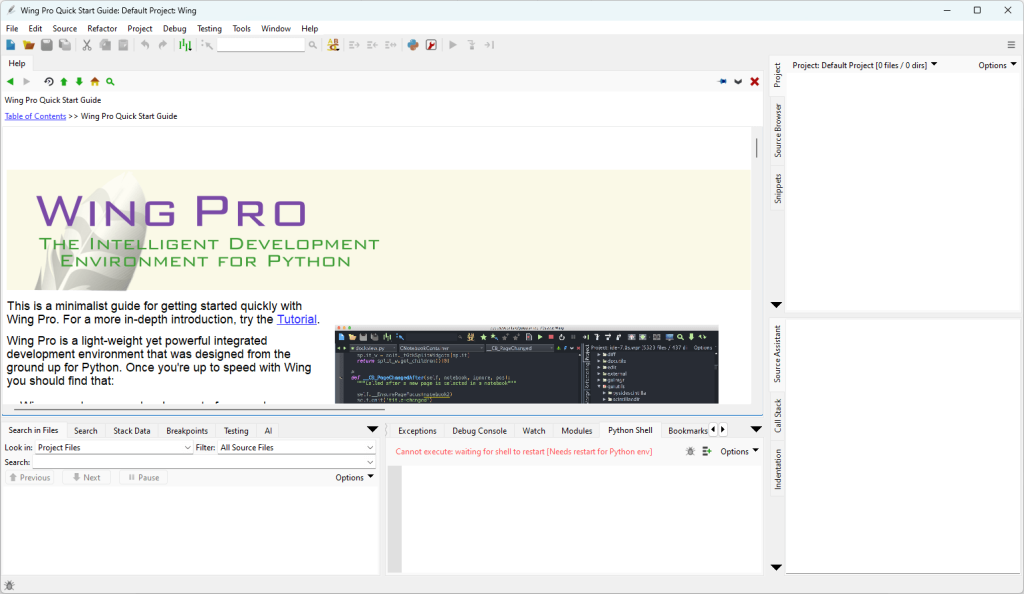This screenshot has width=1024, height=594.
Task: Open Python Shell via the Python logo icon
Action: pyautogui.click(x=413, y=45)
